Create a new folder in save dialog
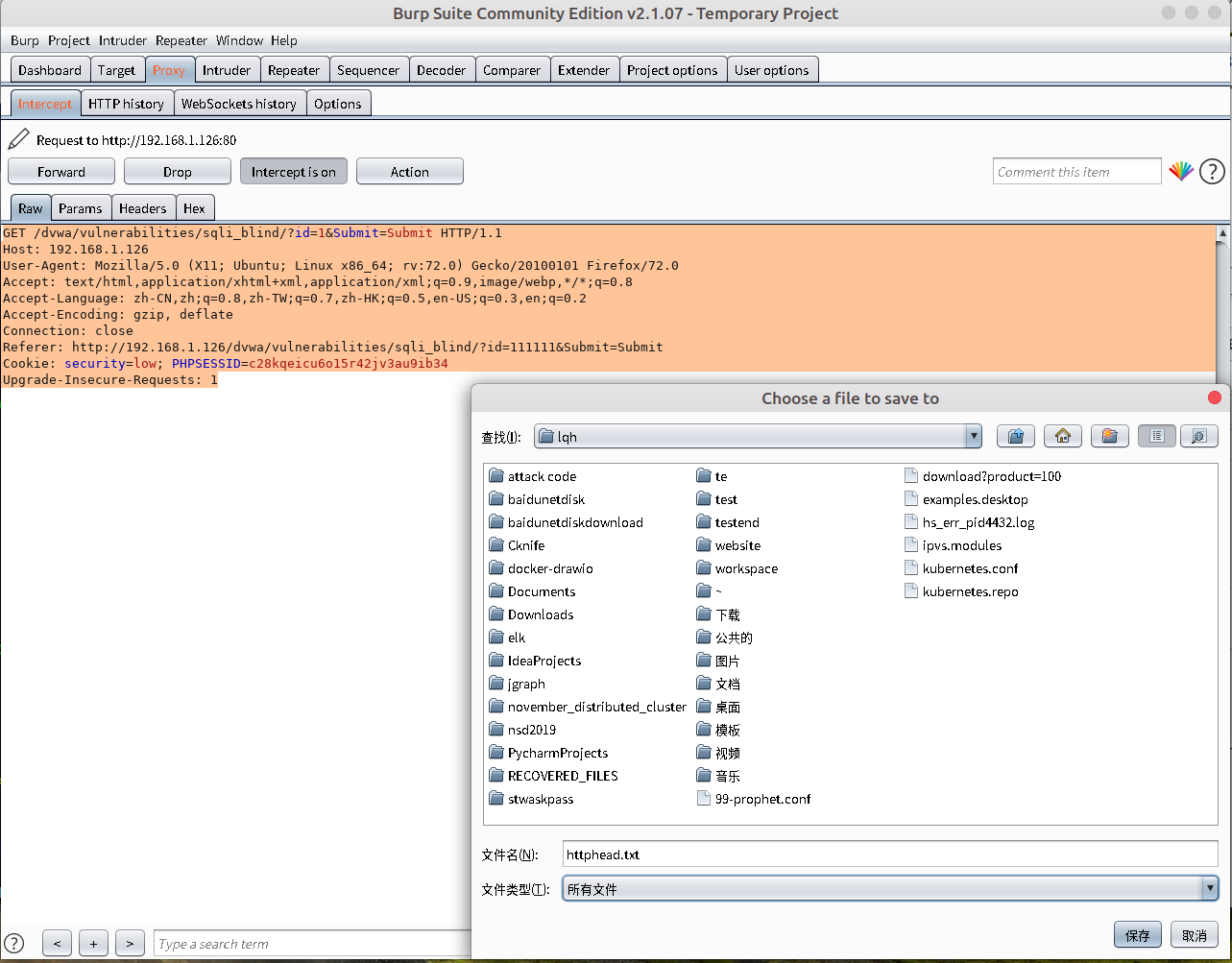 pyautogui.click(x=1110, y=436)
